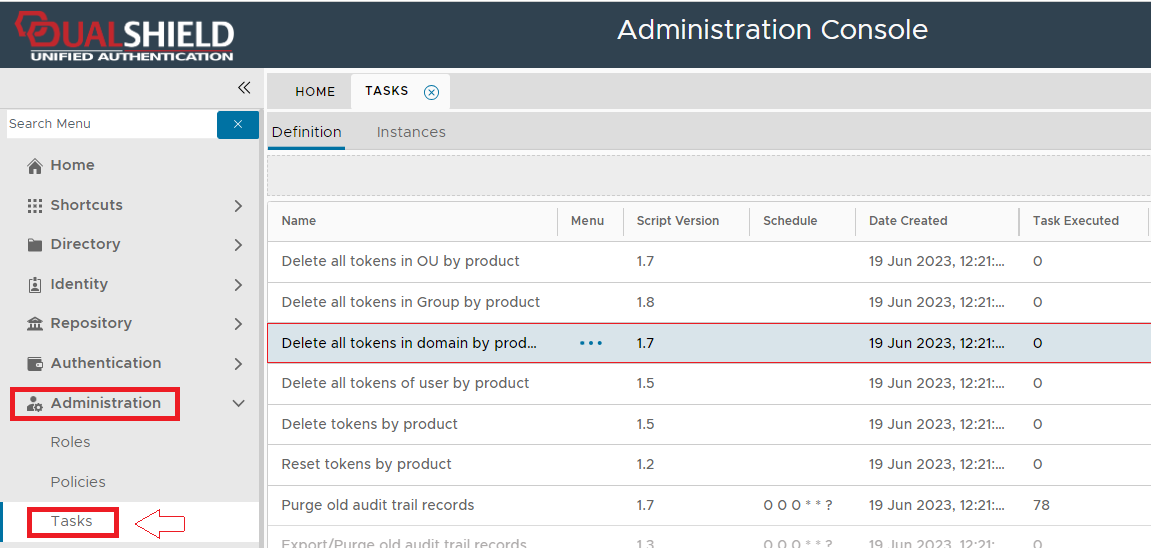Type in the Search Menu input field
The height and width of the screenshot is (548, 1151).
[110, 124]
